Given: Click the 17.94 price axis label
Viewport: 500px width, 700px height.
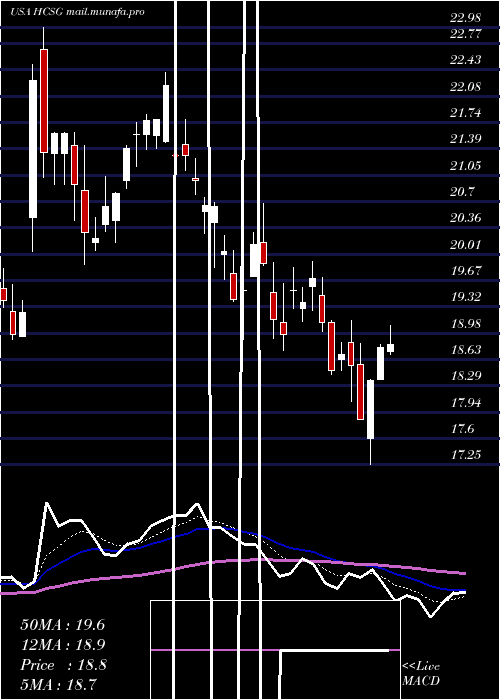Looking at the screenshot, I should [465, 403].
